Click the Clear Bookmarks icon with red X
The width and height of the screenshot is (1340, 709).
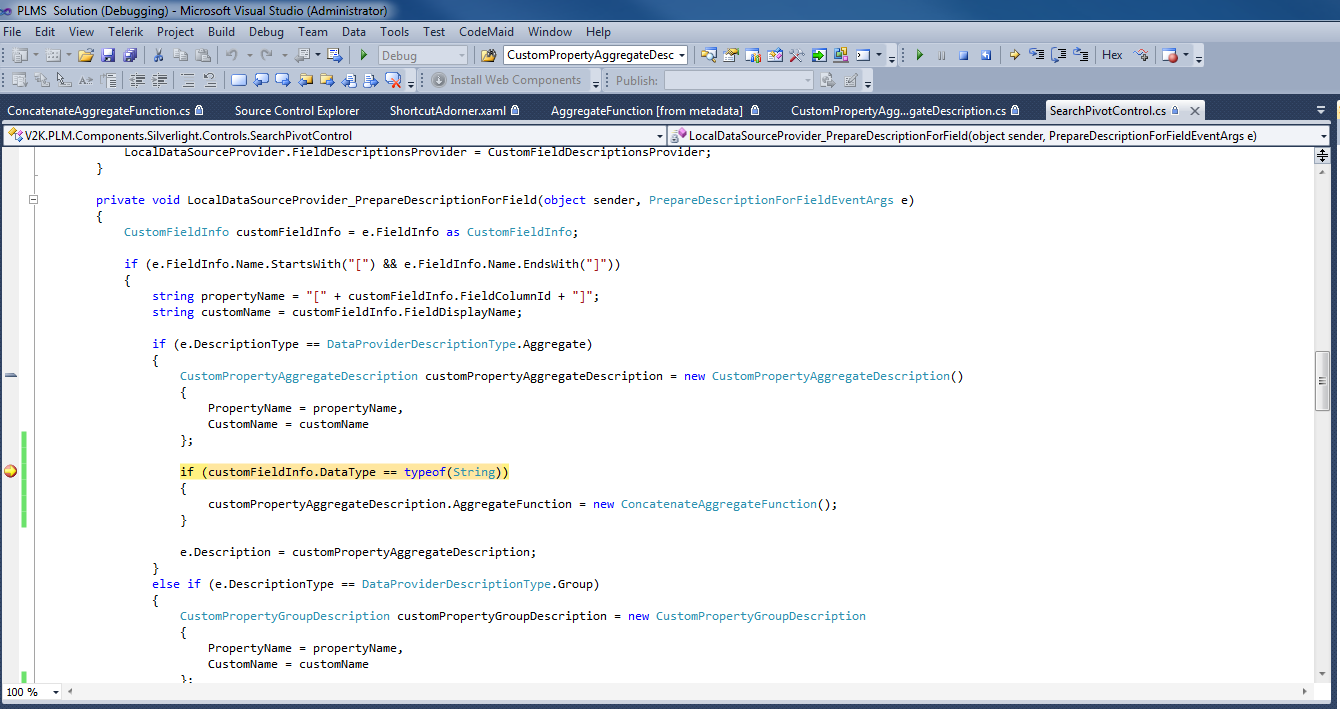pyautogui.click(x=393, y=80)
